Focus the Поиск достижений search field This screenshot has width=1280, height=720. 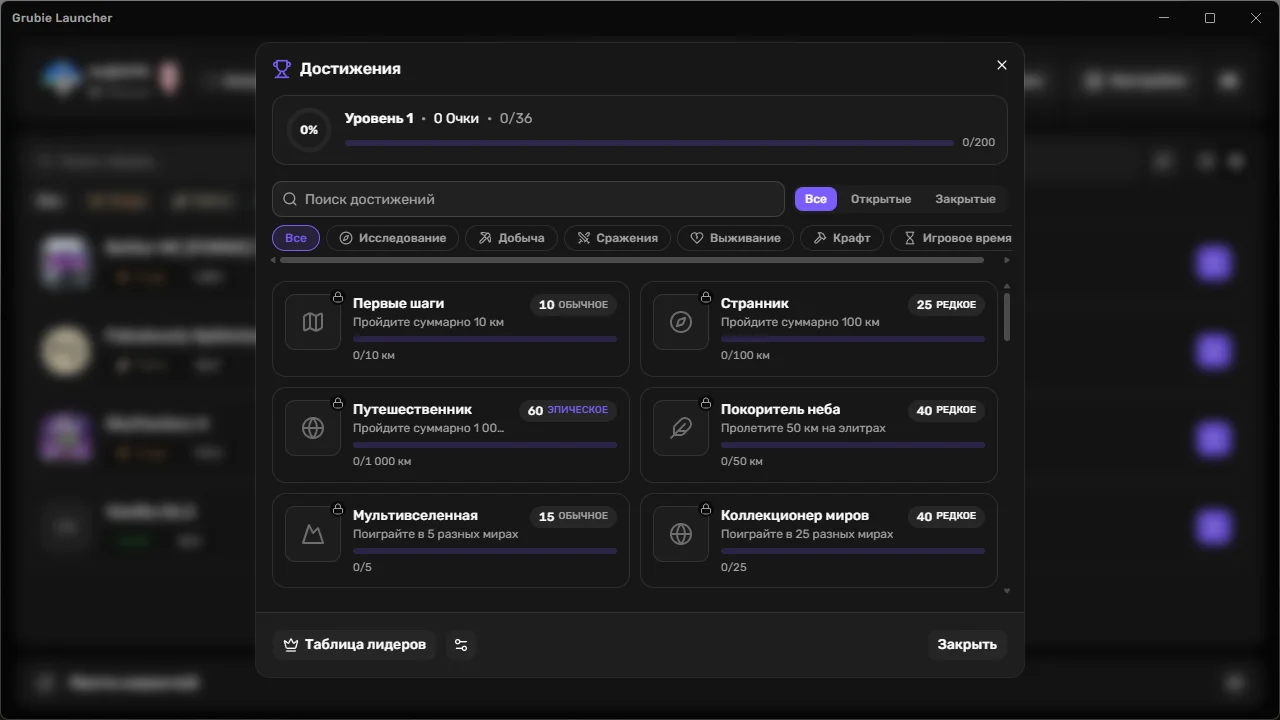coord(528,199)
